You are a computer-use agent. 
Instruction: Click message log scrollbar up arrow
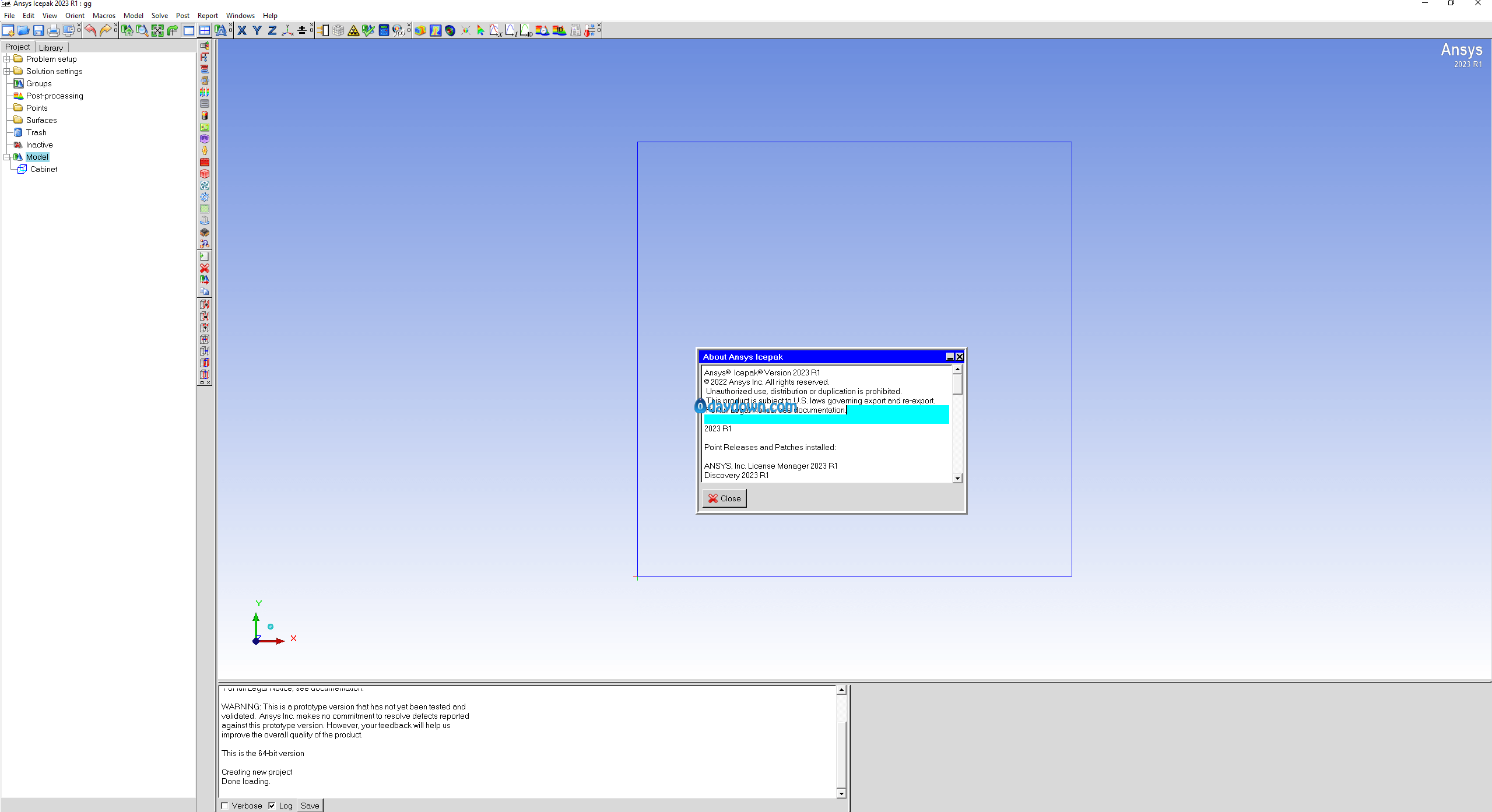[x=841, y=690]
